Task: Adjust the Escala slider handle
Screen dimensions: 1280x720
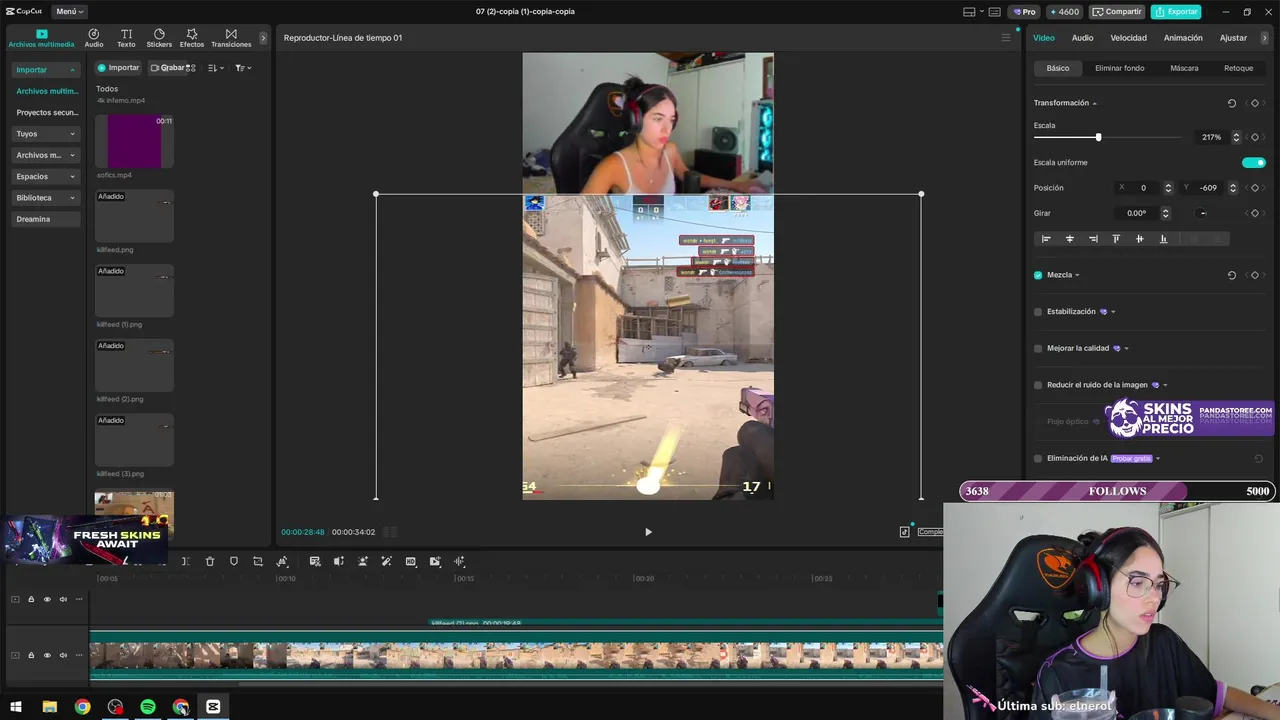Action: pos(1098,137)
